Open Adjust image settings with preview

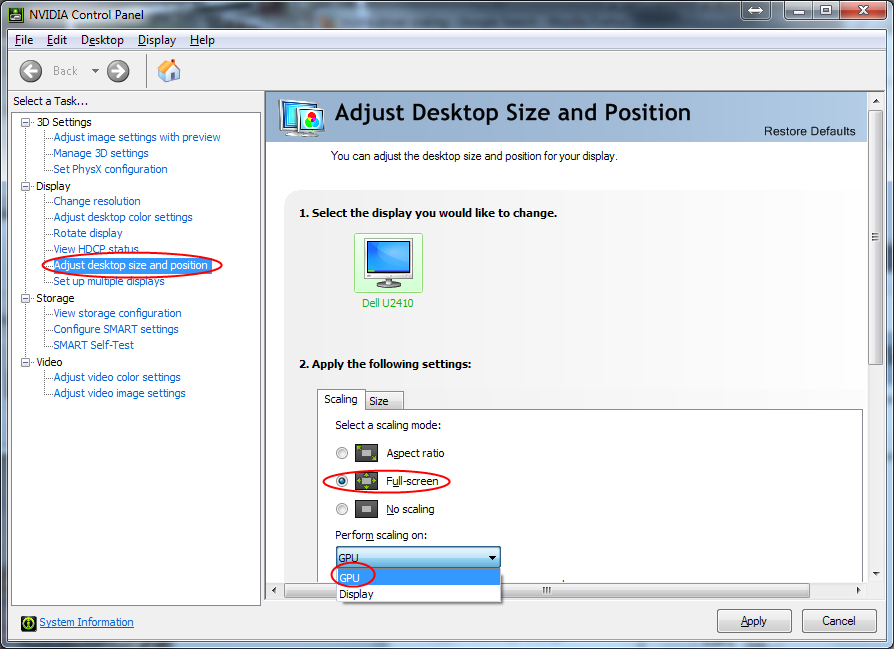tap(137, 137)
